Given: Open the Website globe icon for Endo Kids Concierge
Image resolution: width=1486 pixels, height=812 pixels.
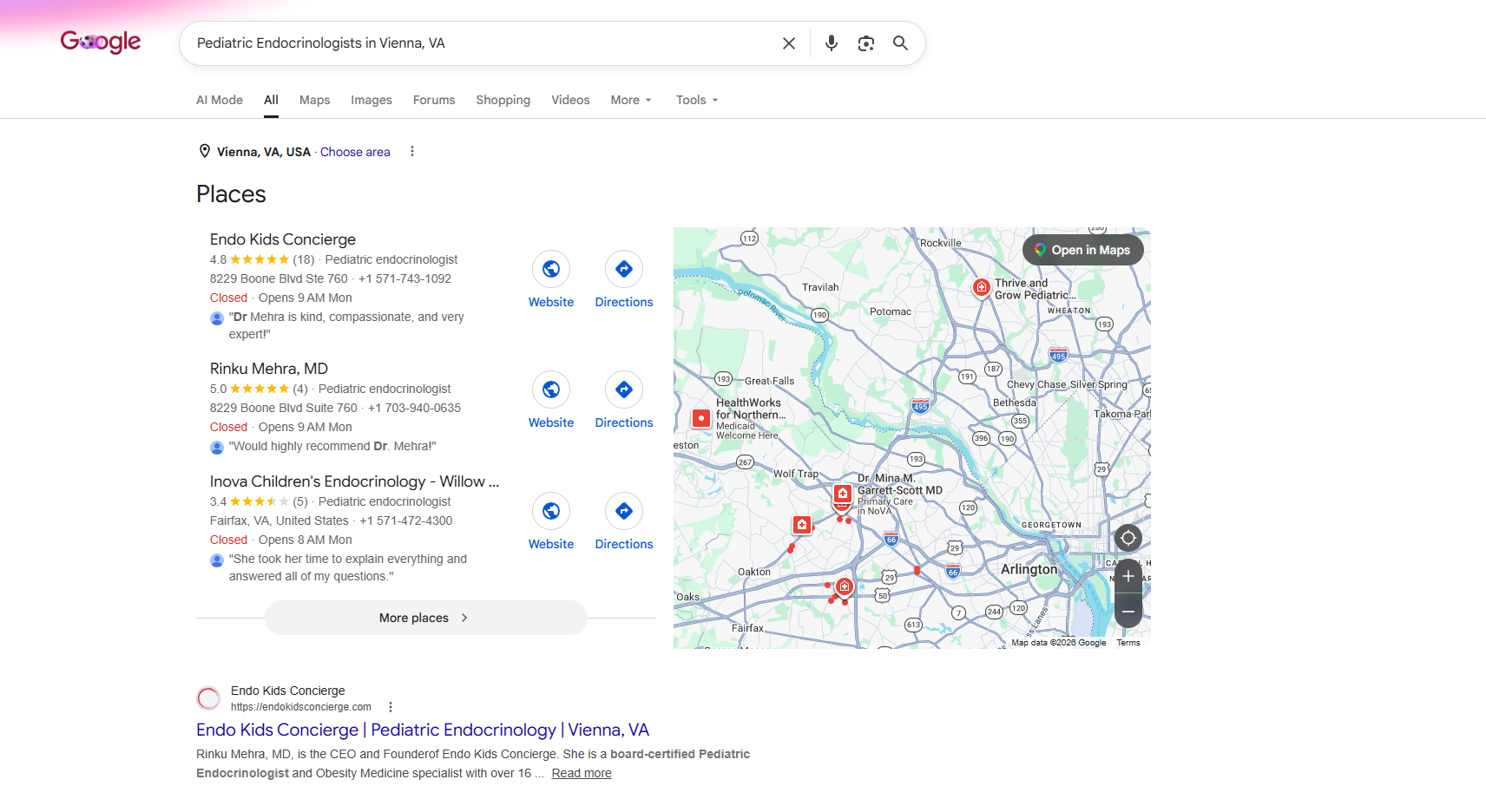Looking at the screenshot, I should 551,269.
